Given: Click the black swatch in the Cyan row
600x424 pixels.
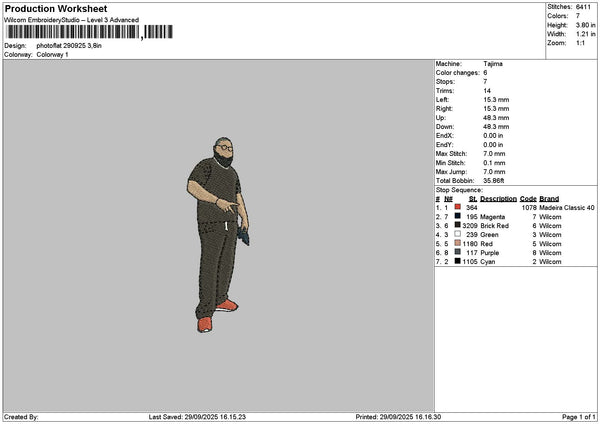Looking at the screenshot, I should 458,261.
